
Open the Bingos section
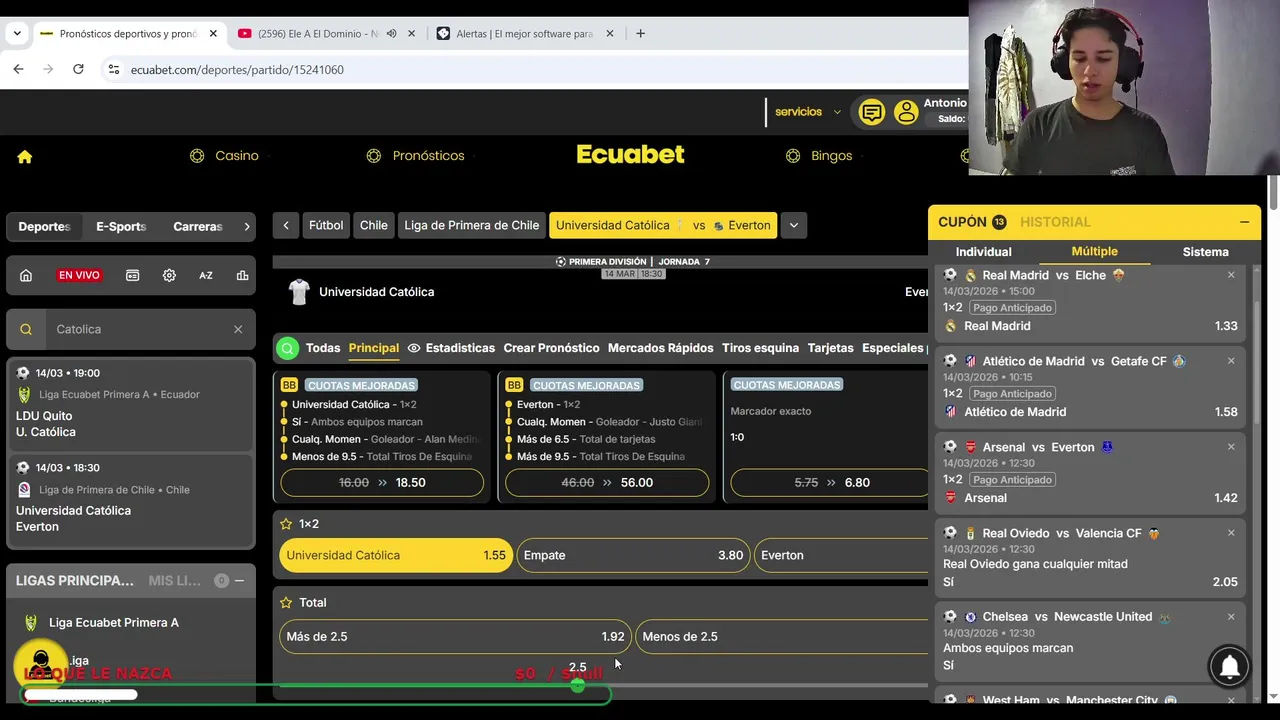(x=819, y=156)
